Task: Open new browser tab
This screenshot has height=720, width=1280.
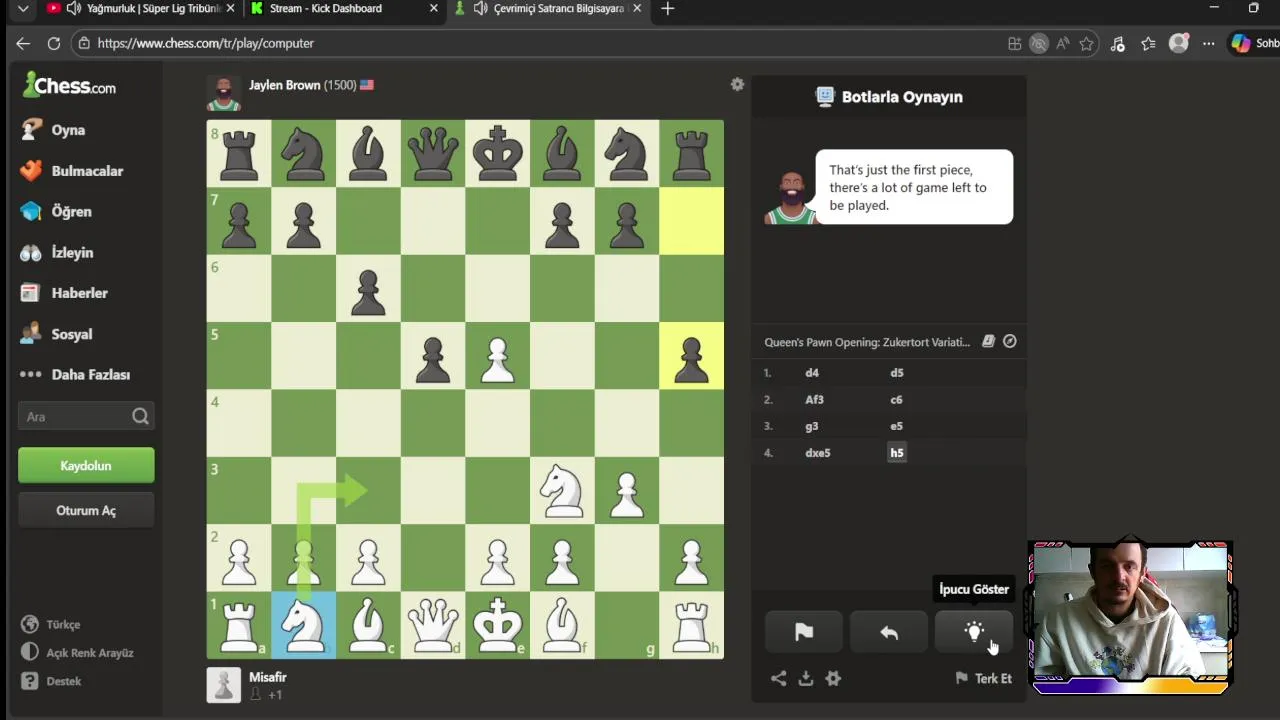Action: pyautogui.click(x=668, y=9)
